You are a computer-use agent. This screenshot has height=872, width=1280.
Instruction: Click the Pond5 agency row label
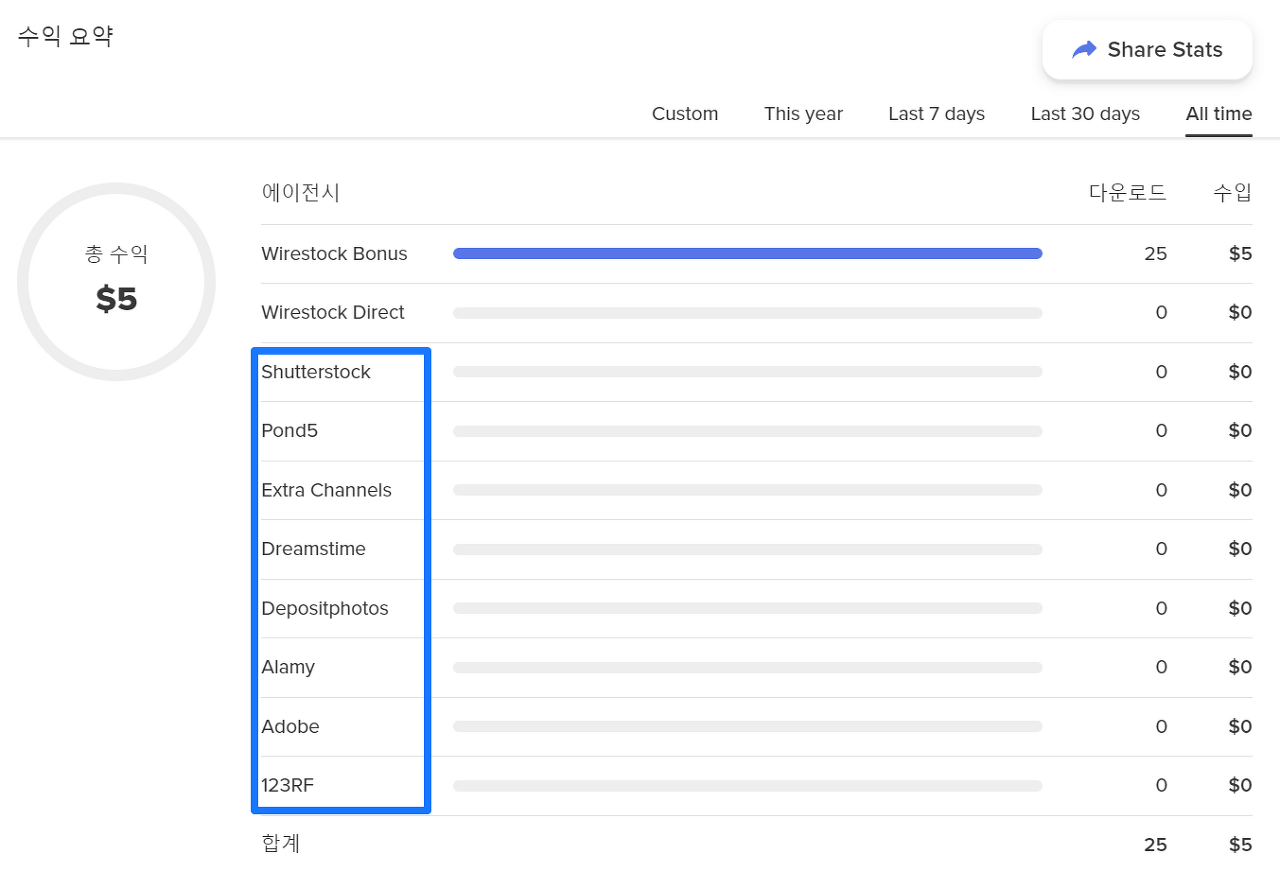point(289,431)
